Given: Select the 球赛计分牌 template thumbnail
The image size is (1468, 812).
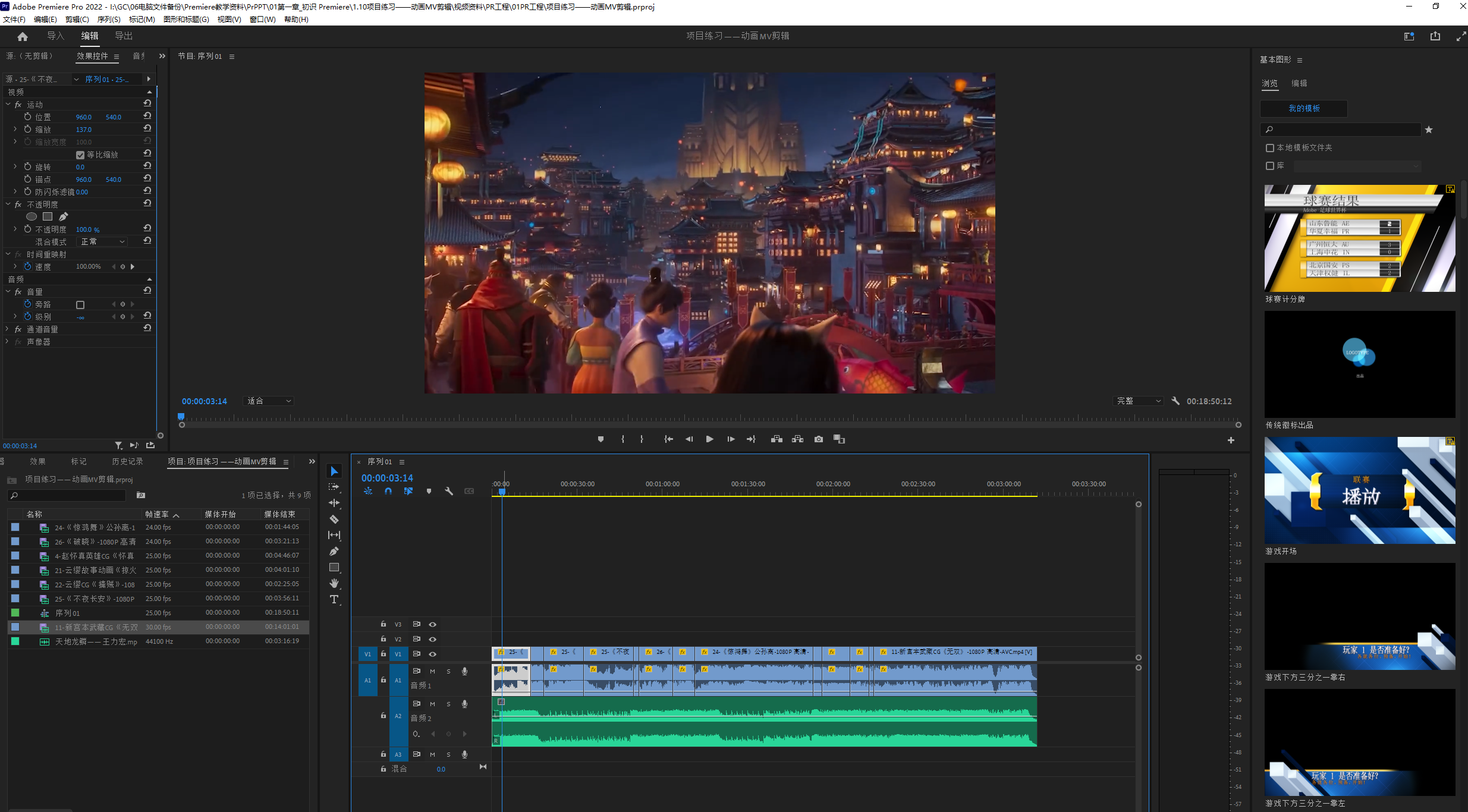Looking at the screenshot, I should click(1359, 238).
